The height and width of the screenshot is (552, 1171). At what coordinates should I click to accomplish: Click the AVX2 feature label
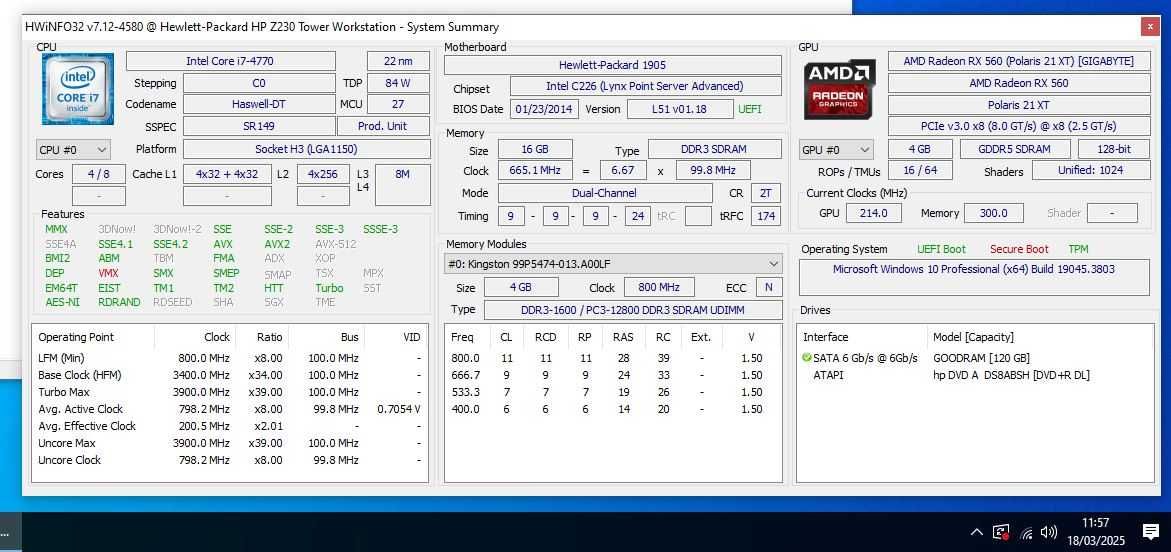[277, 244]
